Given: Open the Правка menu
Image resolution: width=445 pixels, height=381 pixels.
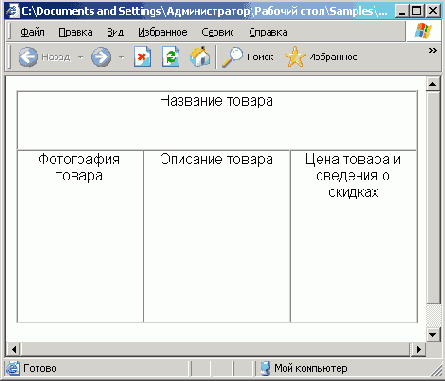Looking at the screenshot, I should pos(76,32).
